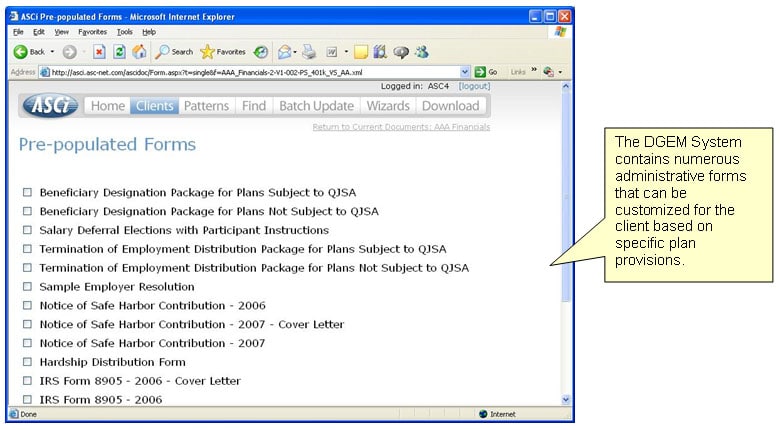Check Sample Employer Resolution
The height and width of the screenshot is (430, 780).
pos(27,287)
